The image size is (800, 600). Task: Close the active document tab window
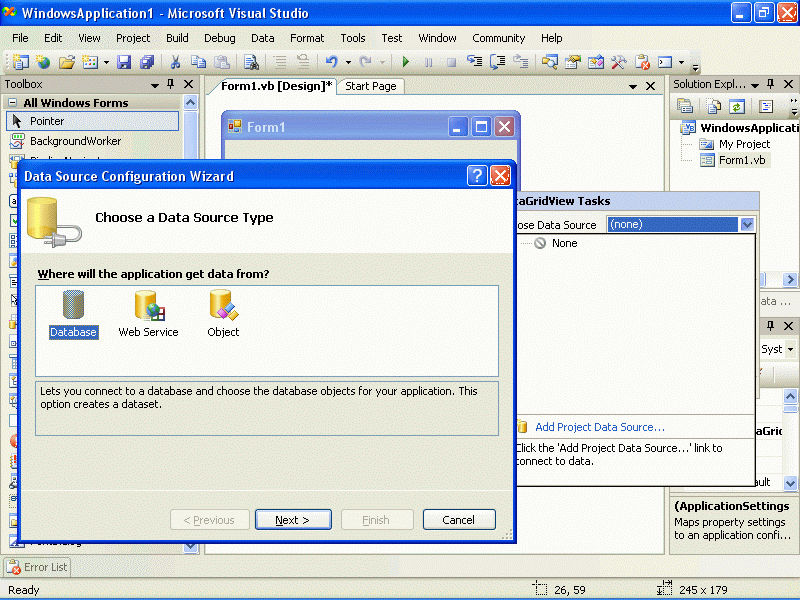click(x=651, y=86)
